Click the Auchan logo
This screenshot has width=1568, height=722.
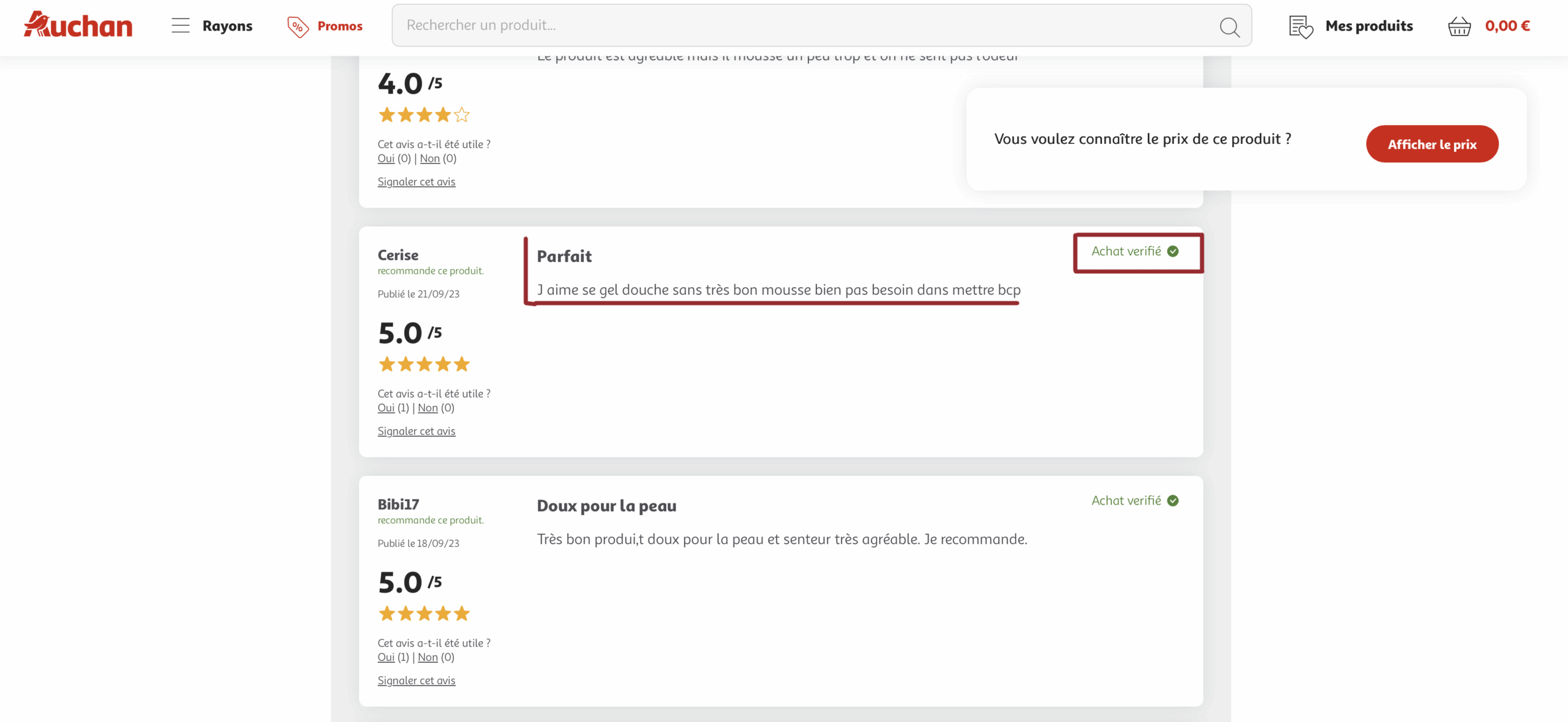[78, 25]
